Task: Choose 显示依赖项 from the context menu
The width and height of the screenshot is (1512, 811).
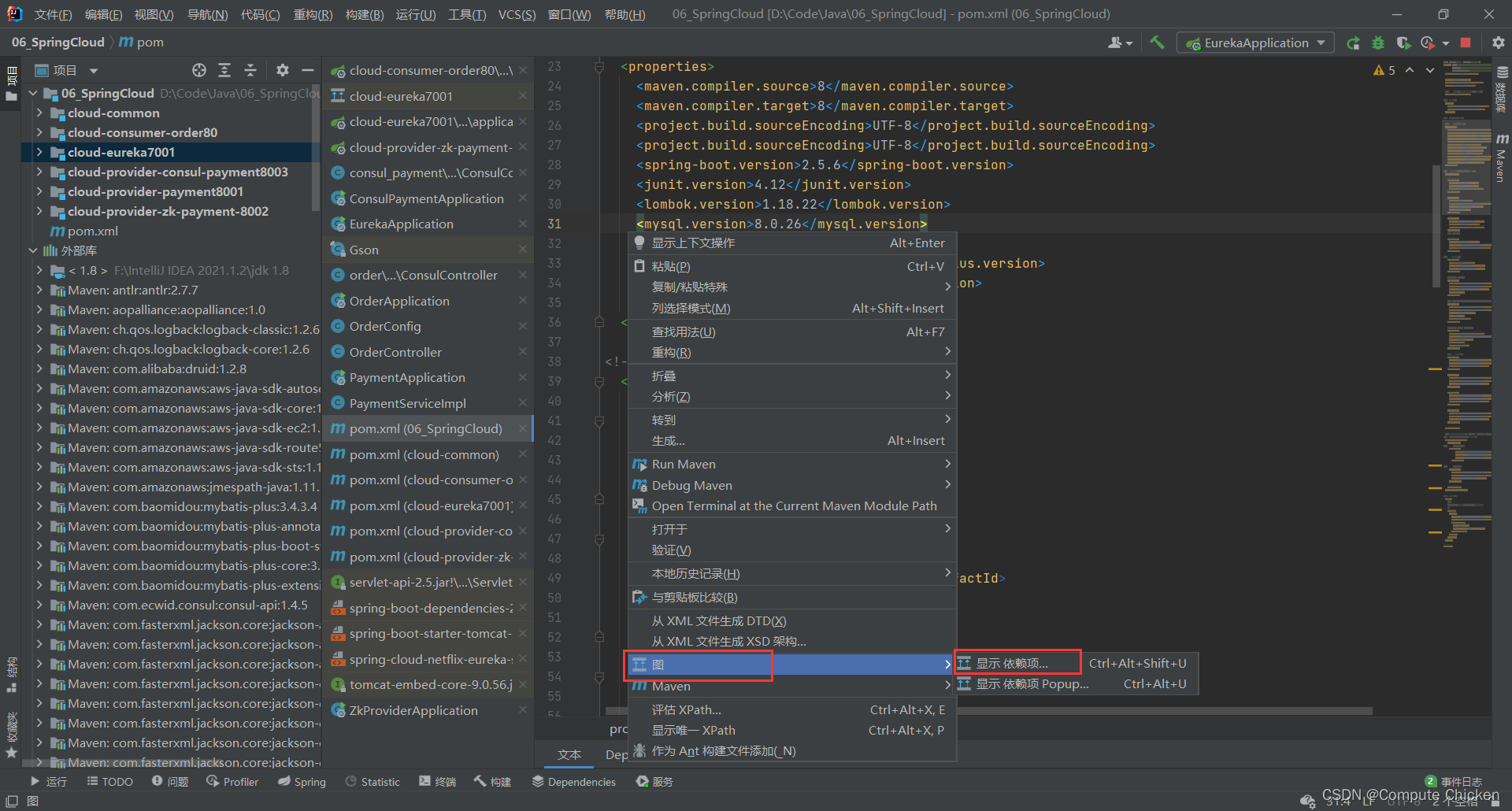Action: pyautogui.click(x=1017, y=662)
